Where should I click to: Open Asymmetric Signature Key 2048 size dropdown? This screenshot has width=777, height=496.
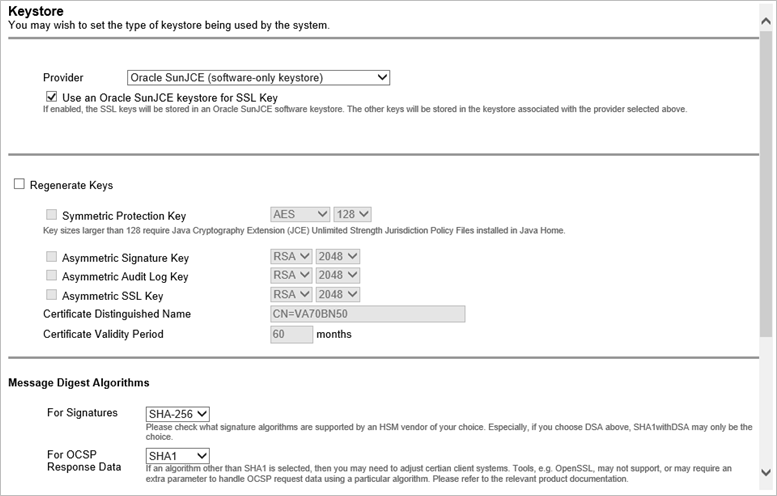tap(337, 257)
